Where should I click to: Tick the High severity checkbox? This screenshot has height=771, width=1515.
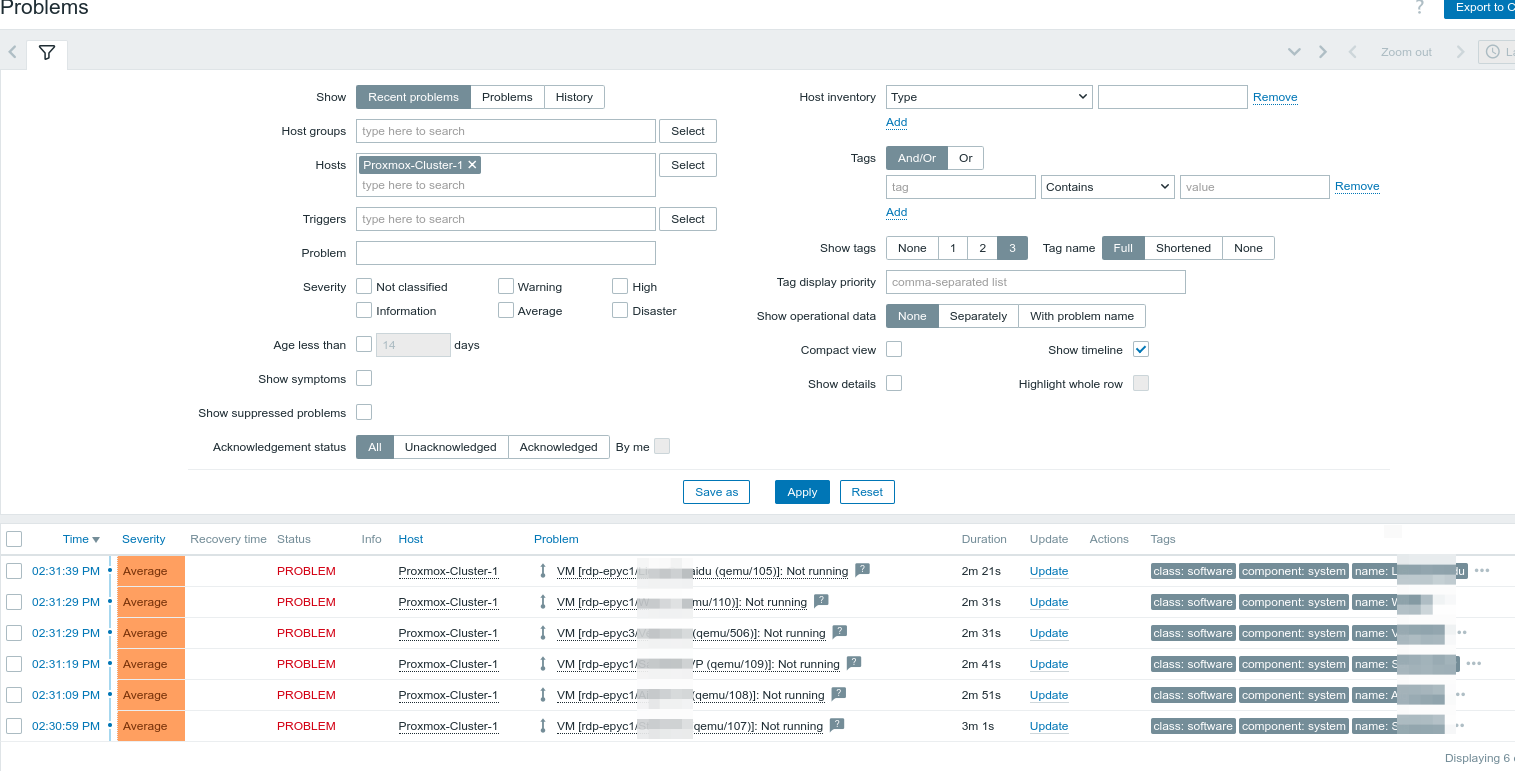[620, 286]
